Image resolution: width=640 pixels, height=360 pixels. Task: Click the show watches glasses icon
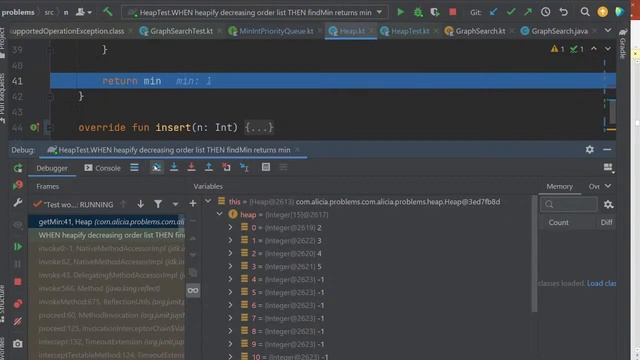click(x=193, y=291)
